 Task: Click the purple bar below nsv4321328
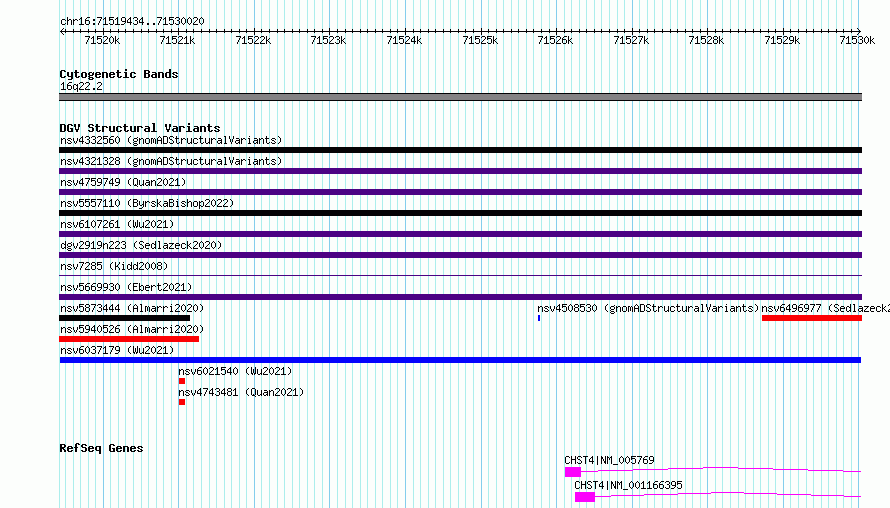(x=460, y=171)
